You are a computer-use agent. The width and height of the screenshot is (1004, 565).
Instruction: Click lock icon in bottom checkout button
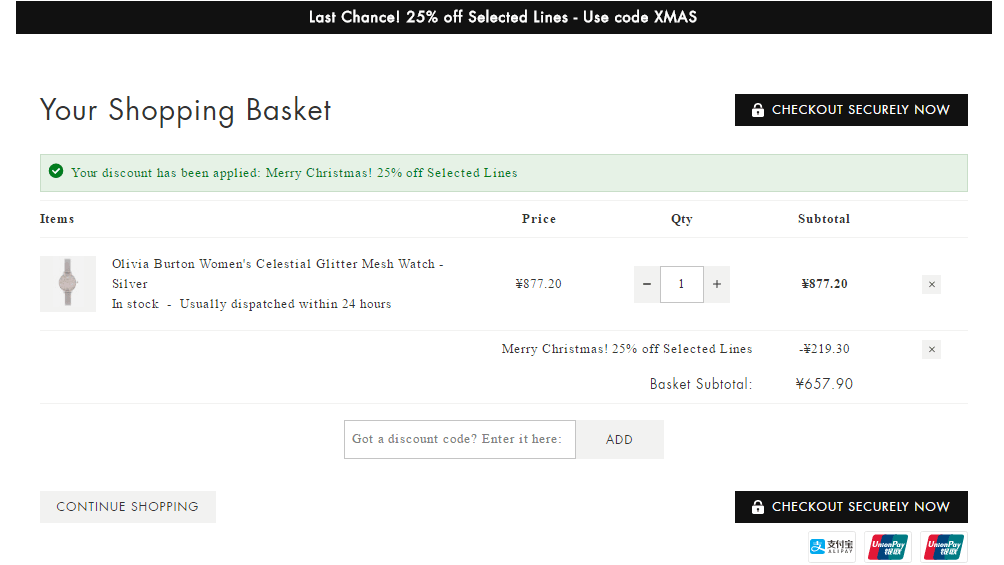[757, 507]
